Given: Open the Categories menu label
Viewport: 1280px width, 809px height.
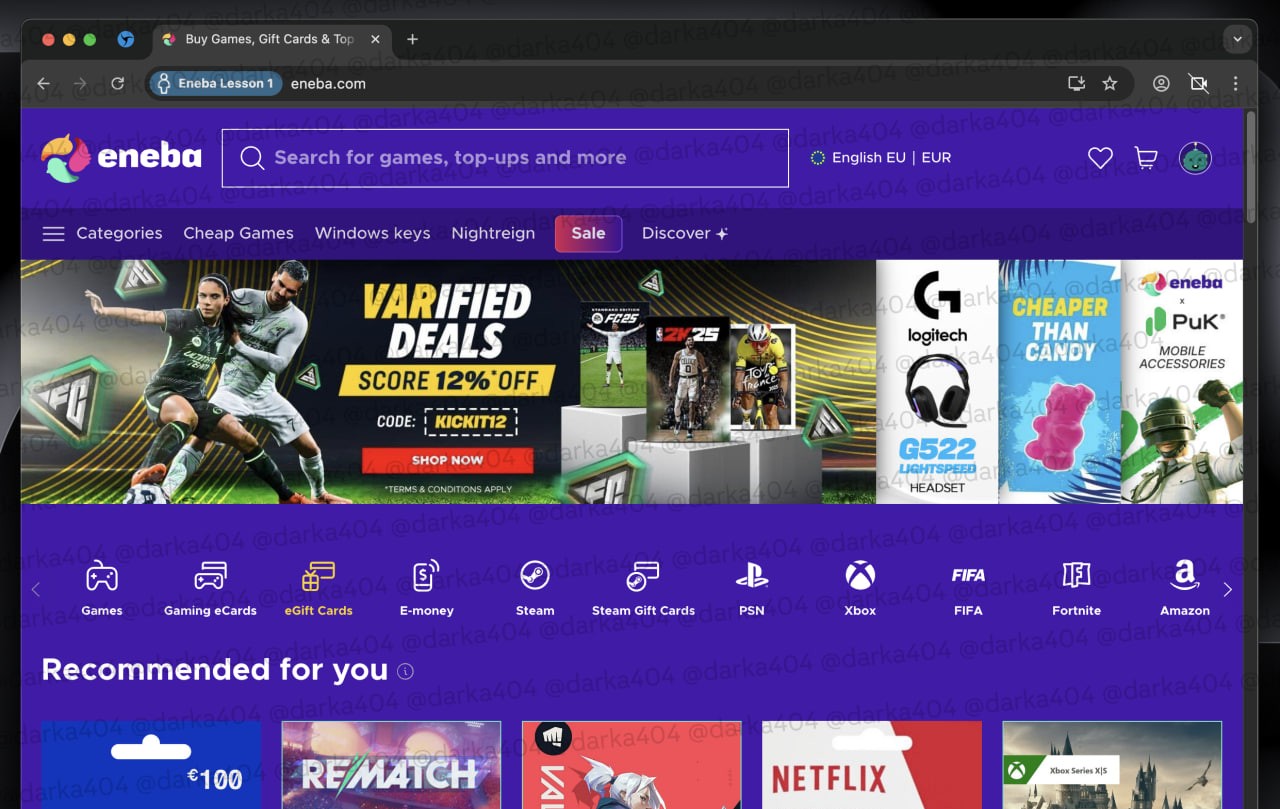Looking at the screenshot, I should tap(119, 234).
